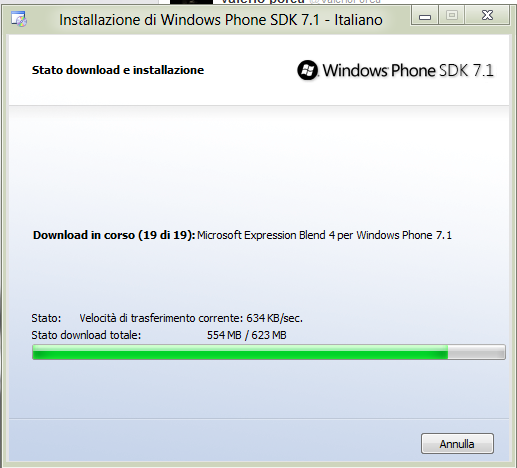Click the empty footer area left of Annulla

pos(213,442)
